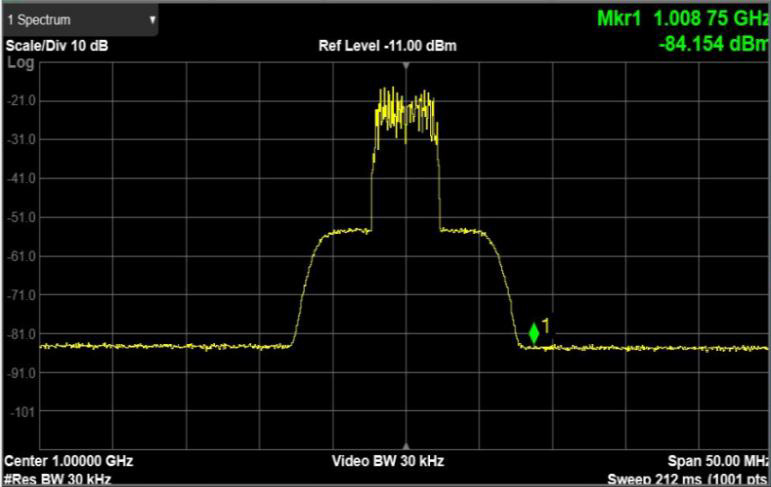771x487 pixels.
Task: Click the -51.0 amplitude axis label
Action: tap(22, 217)
